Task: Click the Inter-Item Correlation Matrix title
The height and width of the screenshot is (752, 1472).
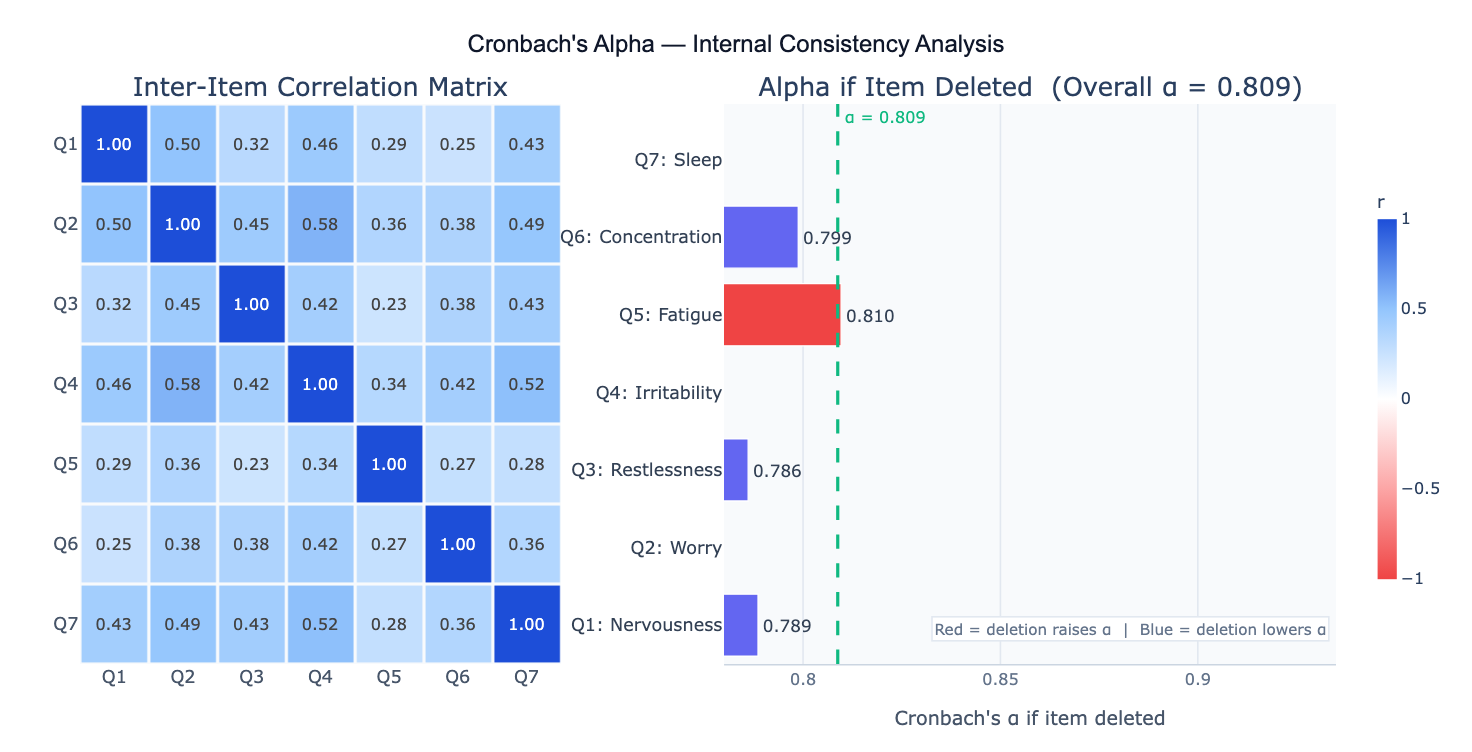Action: (320, 87)
